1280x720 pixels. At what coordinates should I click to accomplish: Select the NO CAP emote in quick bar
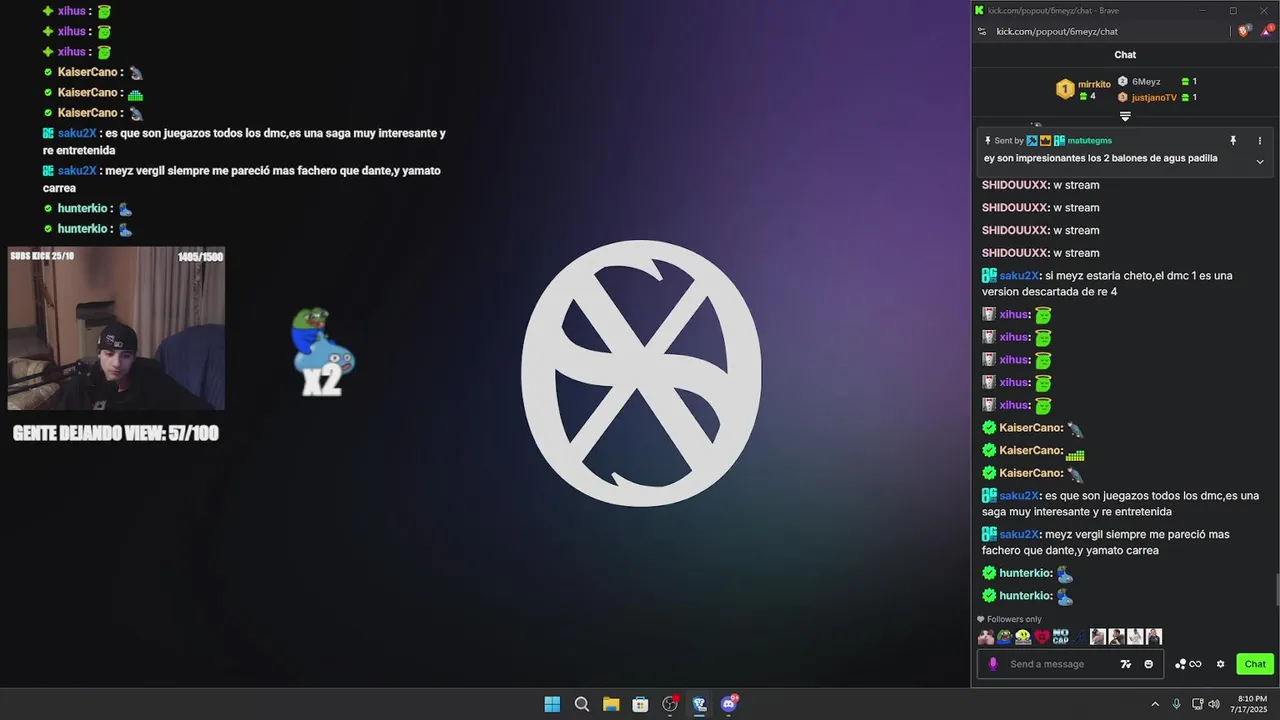coord(1061,637)
